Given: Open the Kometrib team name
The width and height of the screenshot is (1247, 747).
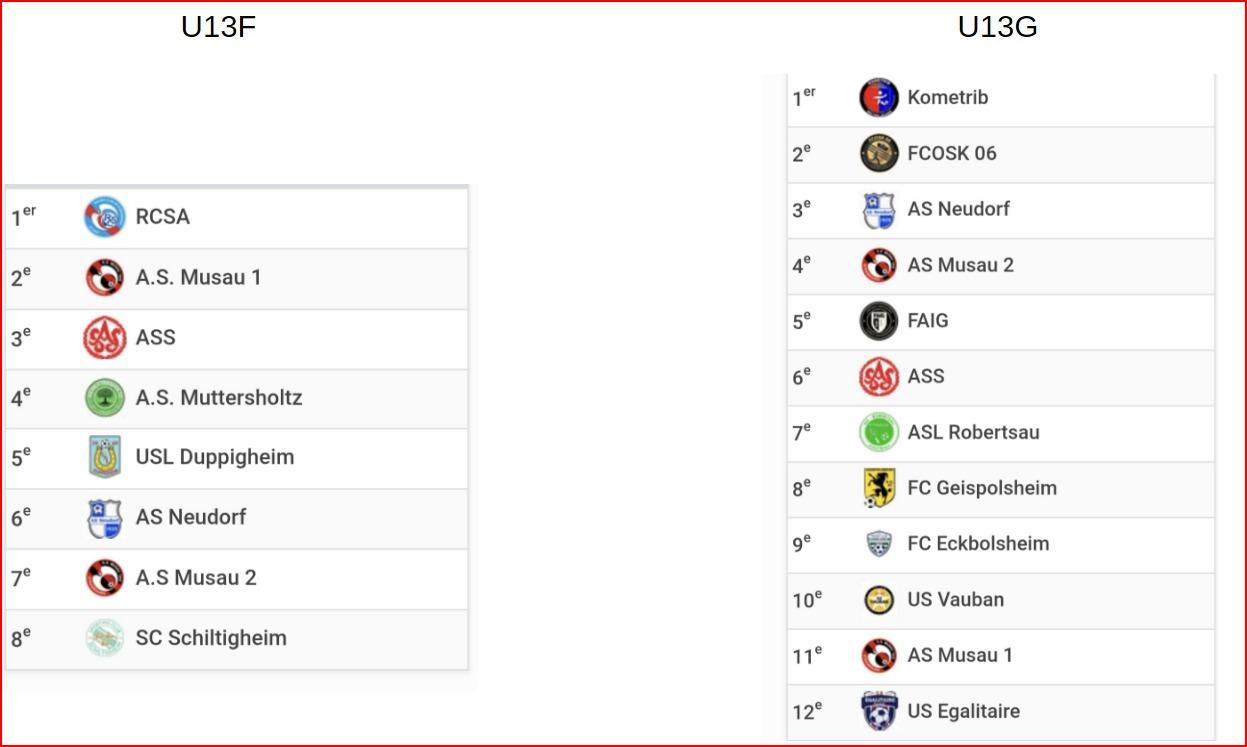Looking at the screenshot, I should (x=947, y=98).
